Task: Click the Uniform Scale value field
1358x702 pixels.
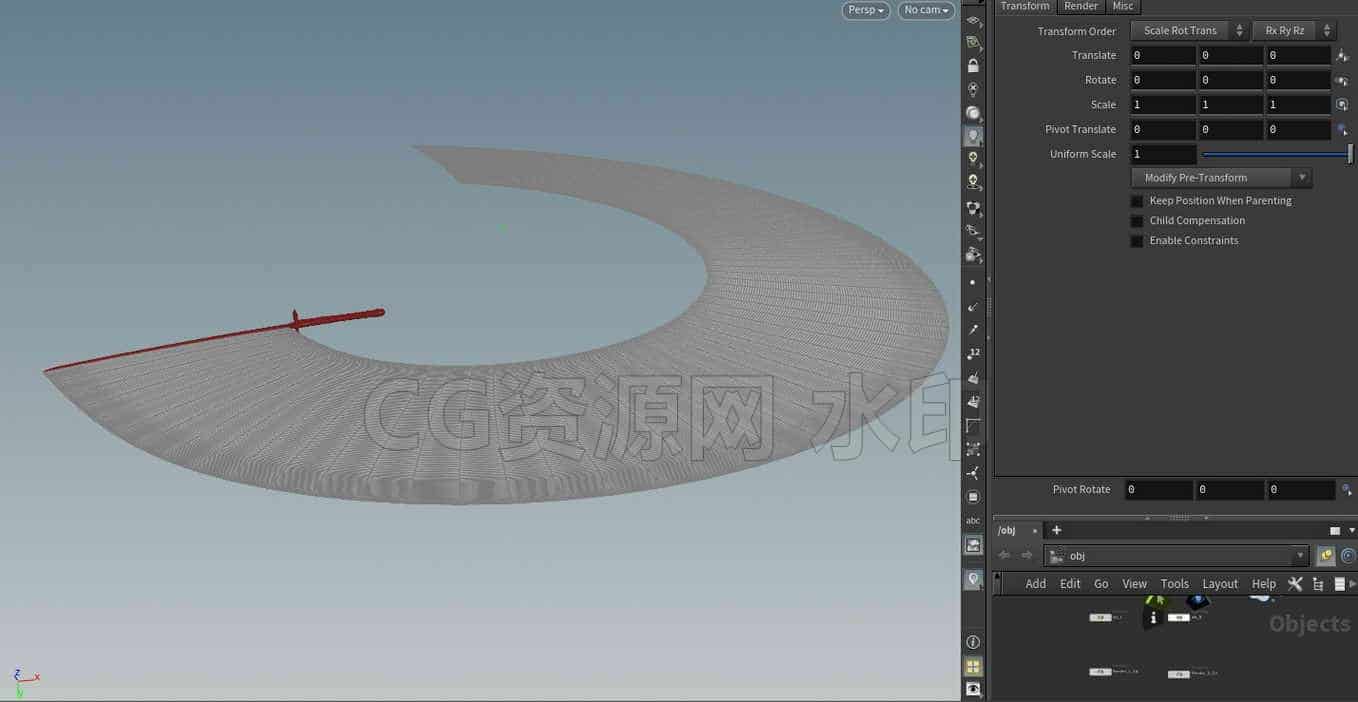Action: (1164, 154)
